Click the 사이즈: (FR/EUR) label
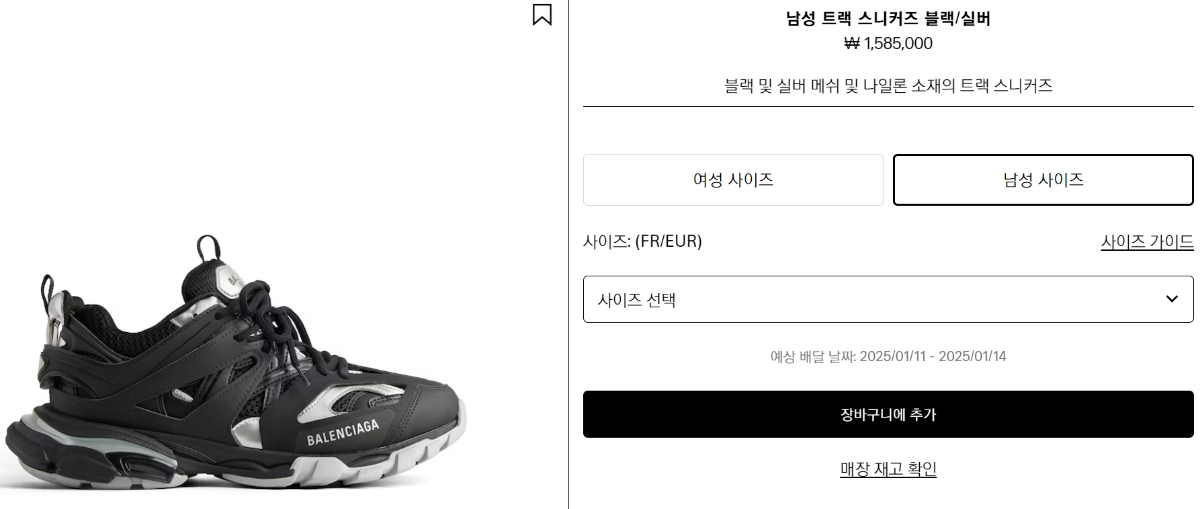The height and width of the screenshot is (509, 1200). click(x=642, y=241)
